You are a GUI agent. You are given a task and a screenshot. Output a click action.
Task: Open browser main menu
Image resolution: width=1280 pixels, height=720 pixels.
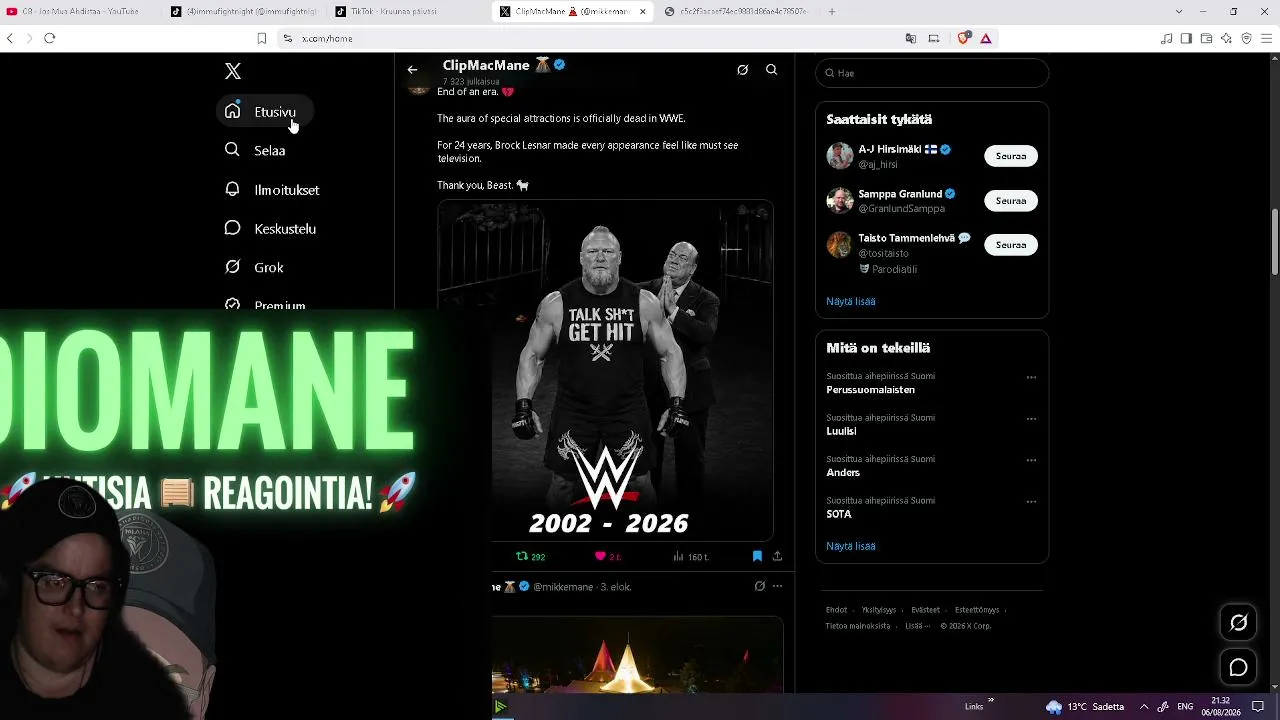(x=1267, y=38)
